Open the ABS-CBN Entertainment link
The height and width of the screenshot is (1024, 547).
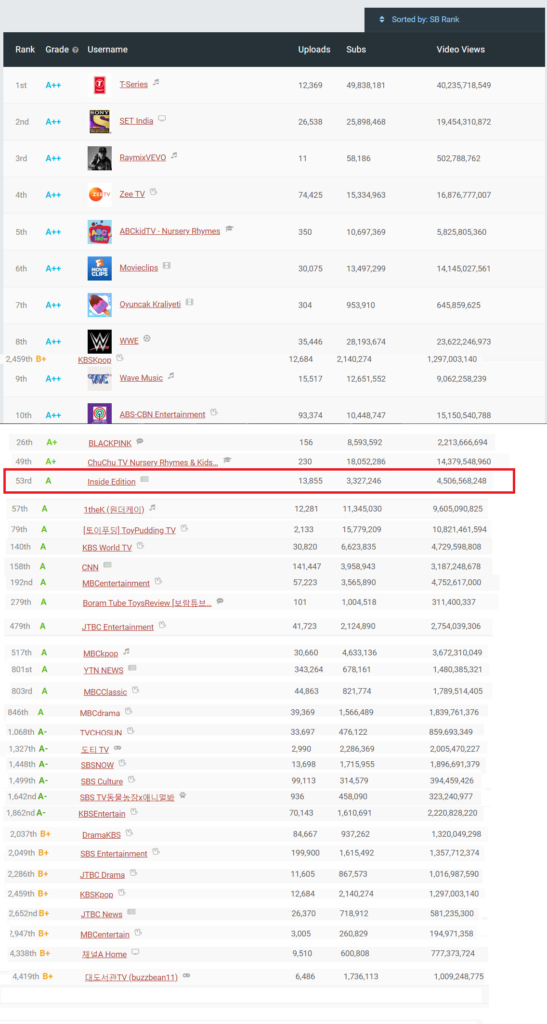[163, 414]
